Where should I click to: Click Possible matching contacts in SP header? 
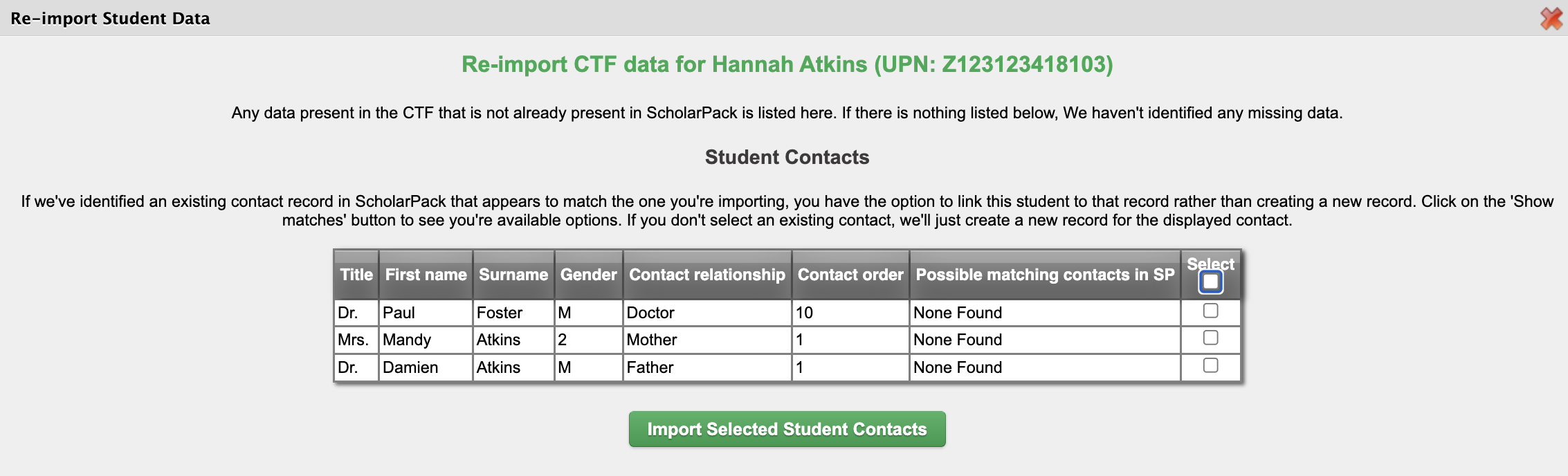(1045, 275)
